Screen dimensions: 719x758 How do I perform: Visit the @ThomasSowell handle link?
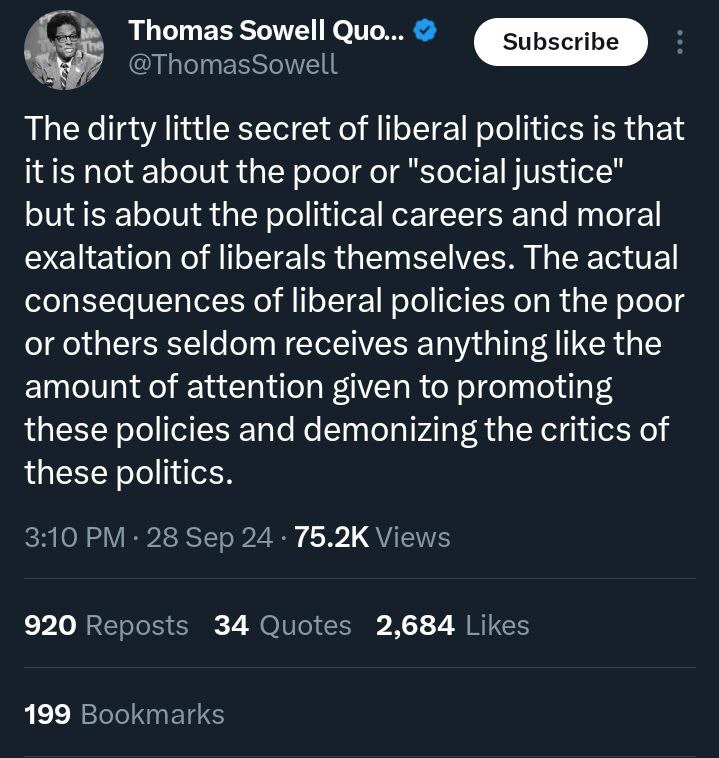tap(233, 66)
